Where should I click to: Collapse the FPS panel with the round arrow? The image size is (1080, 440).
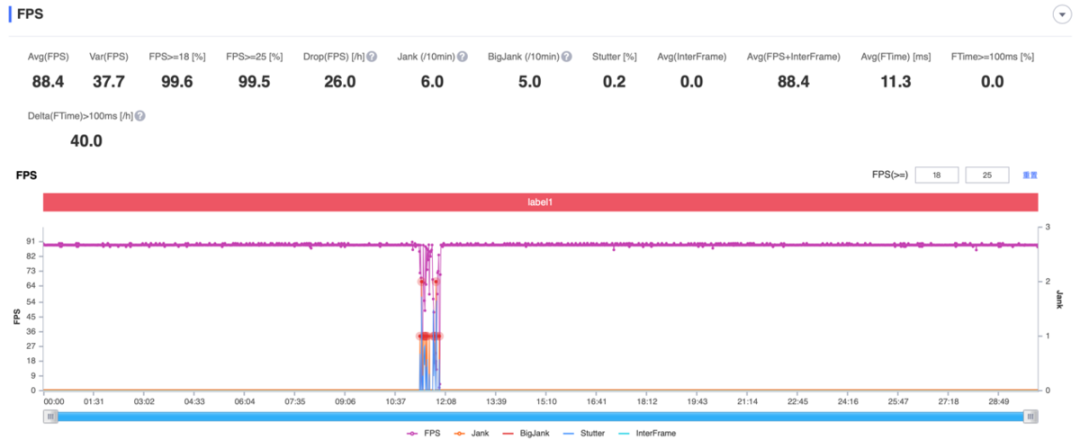[1061, 15]
